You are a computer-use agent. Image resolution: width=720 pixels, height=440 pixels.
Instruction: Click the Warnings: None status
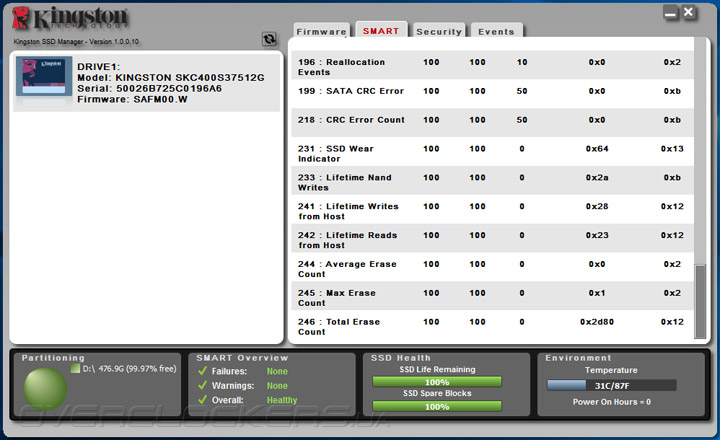(250, 386)
